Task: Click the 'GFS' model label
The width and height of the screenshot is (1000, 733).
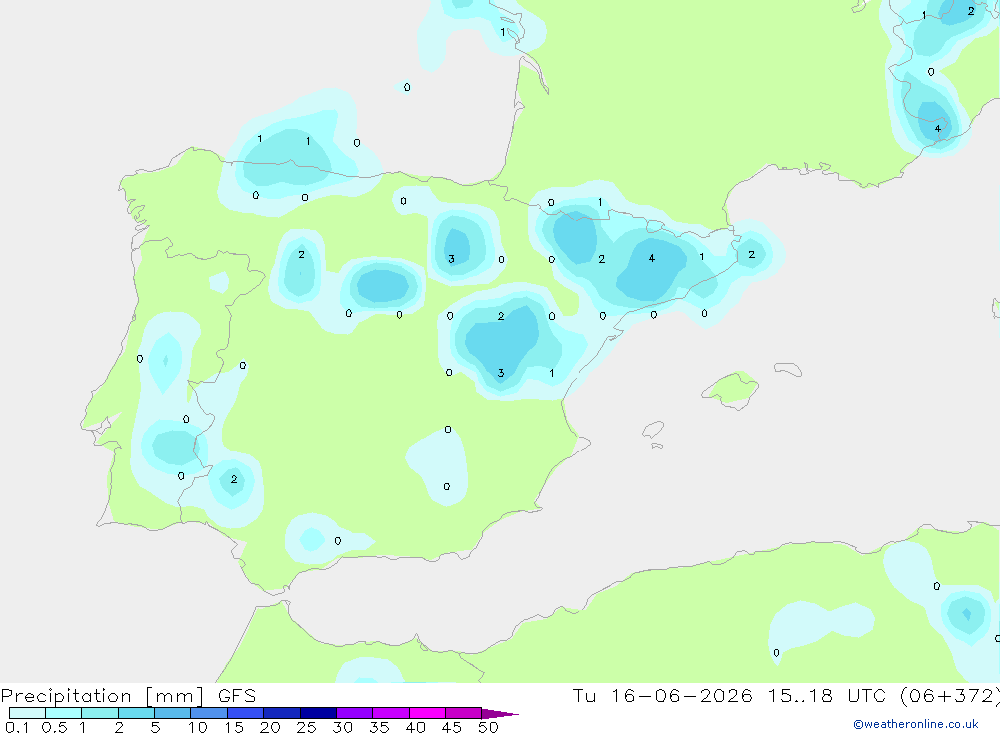Action: (237, 696)
